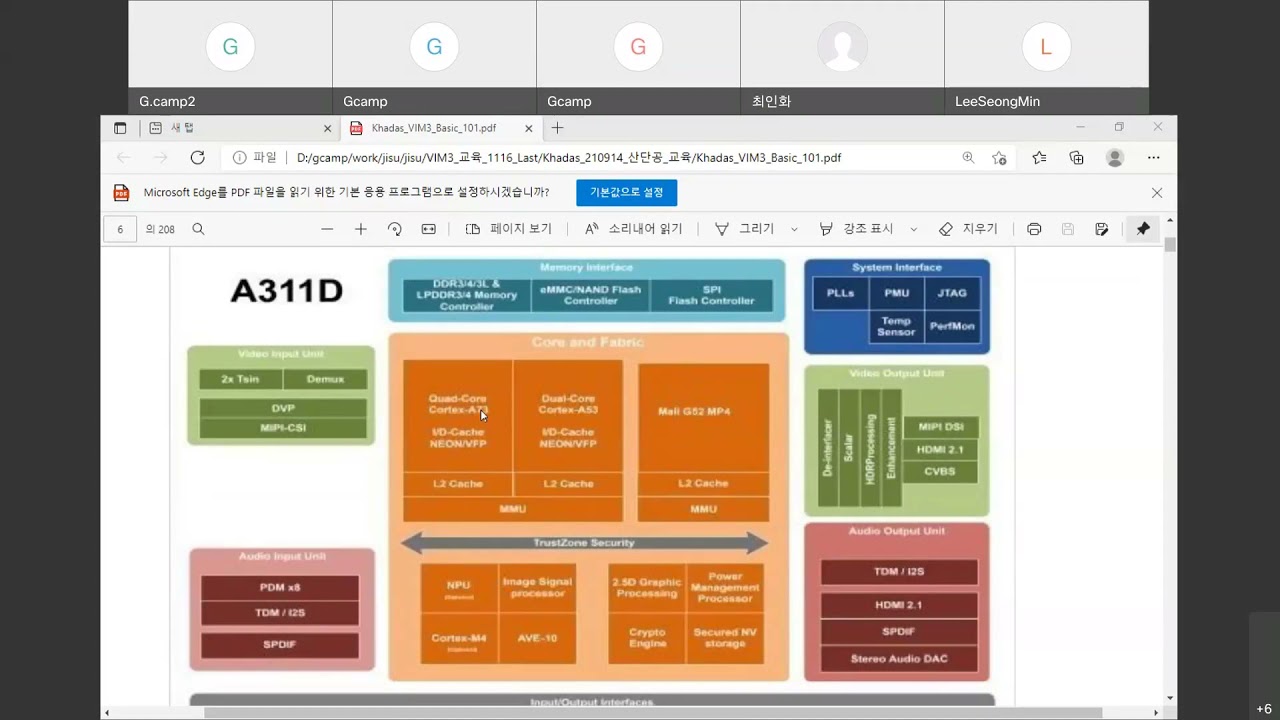Select the 최인화 participant tile
The image size is (1280, 720).
click(x=842, y=57)
